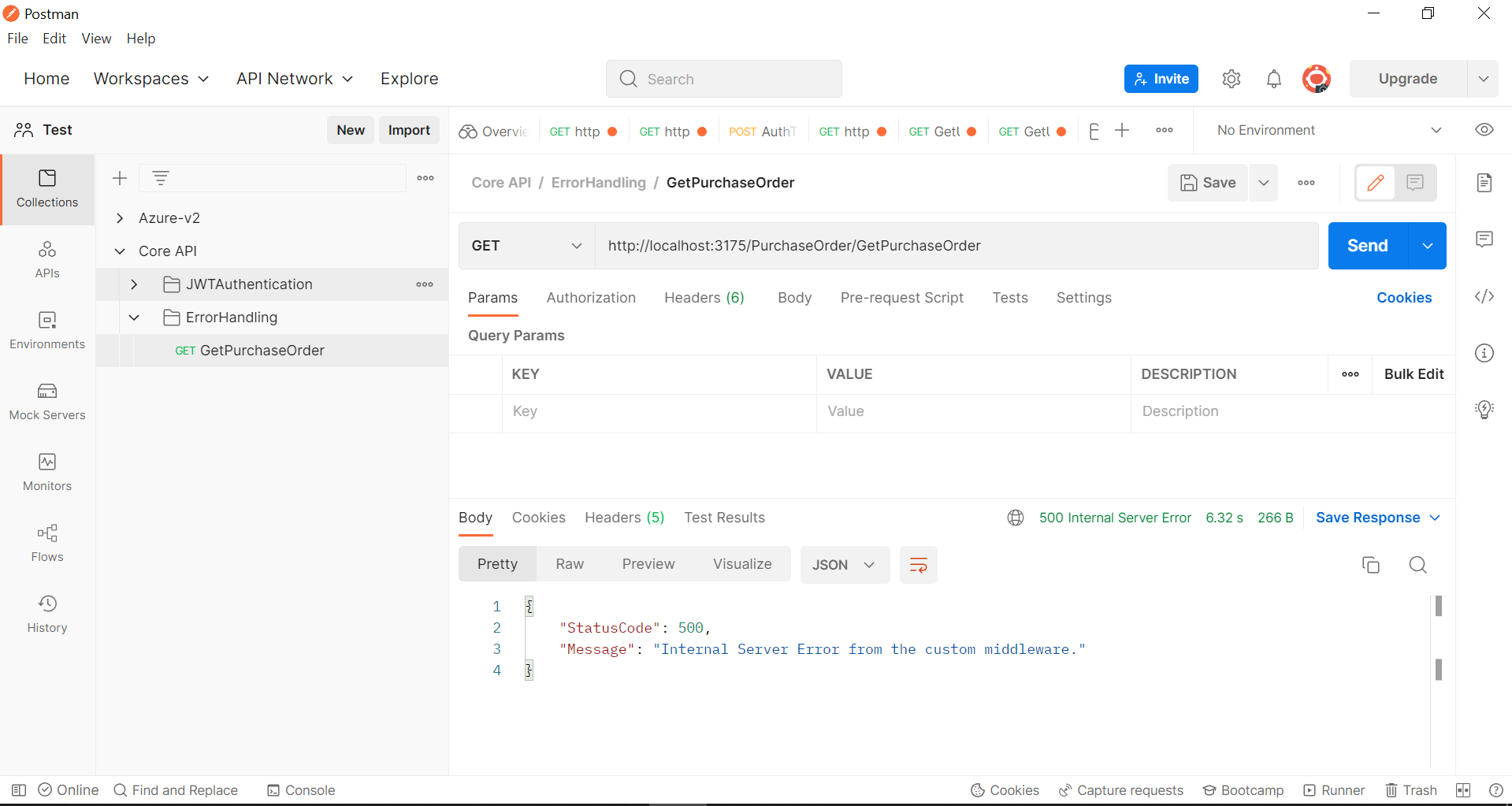
Task: Open the View menu
Action: pyautogui.click(x=96, y=39)
